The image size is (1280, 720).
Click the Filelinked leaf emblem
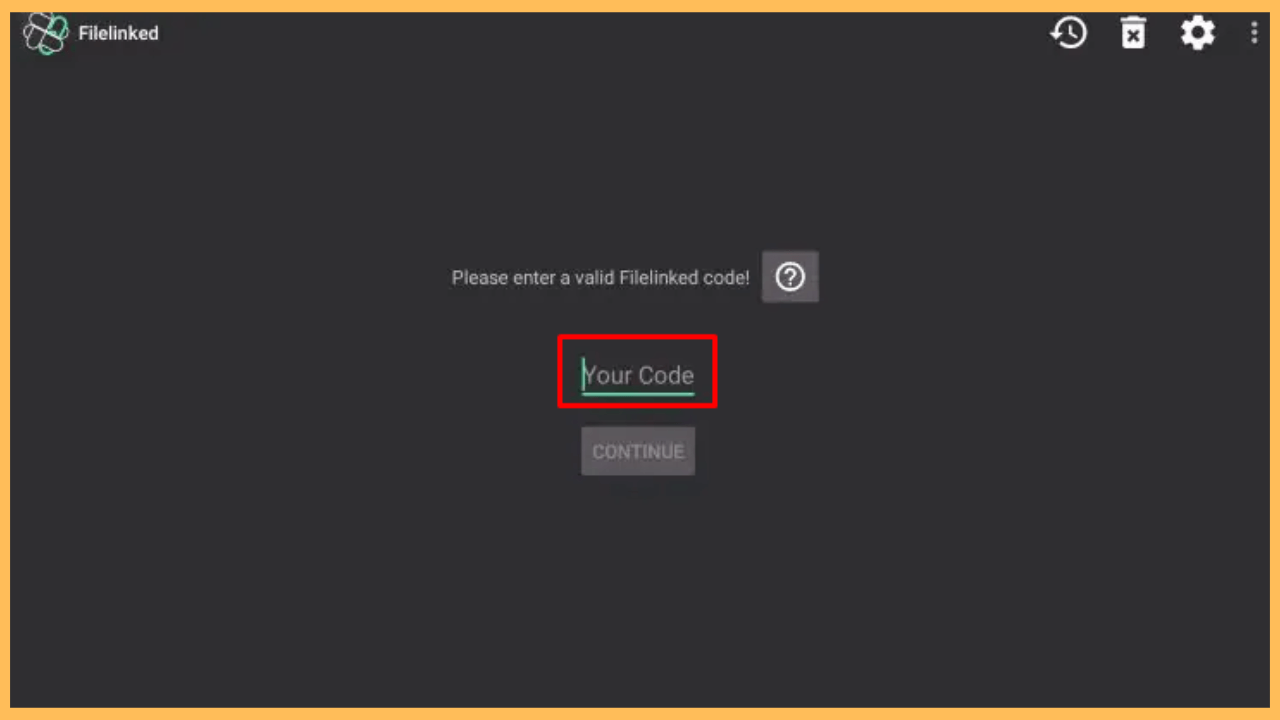coord(46,33)
